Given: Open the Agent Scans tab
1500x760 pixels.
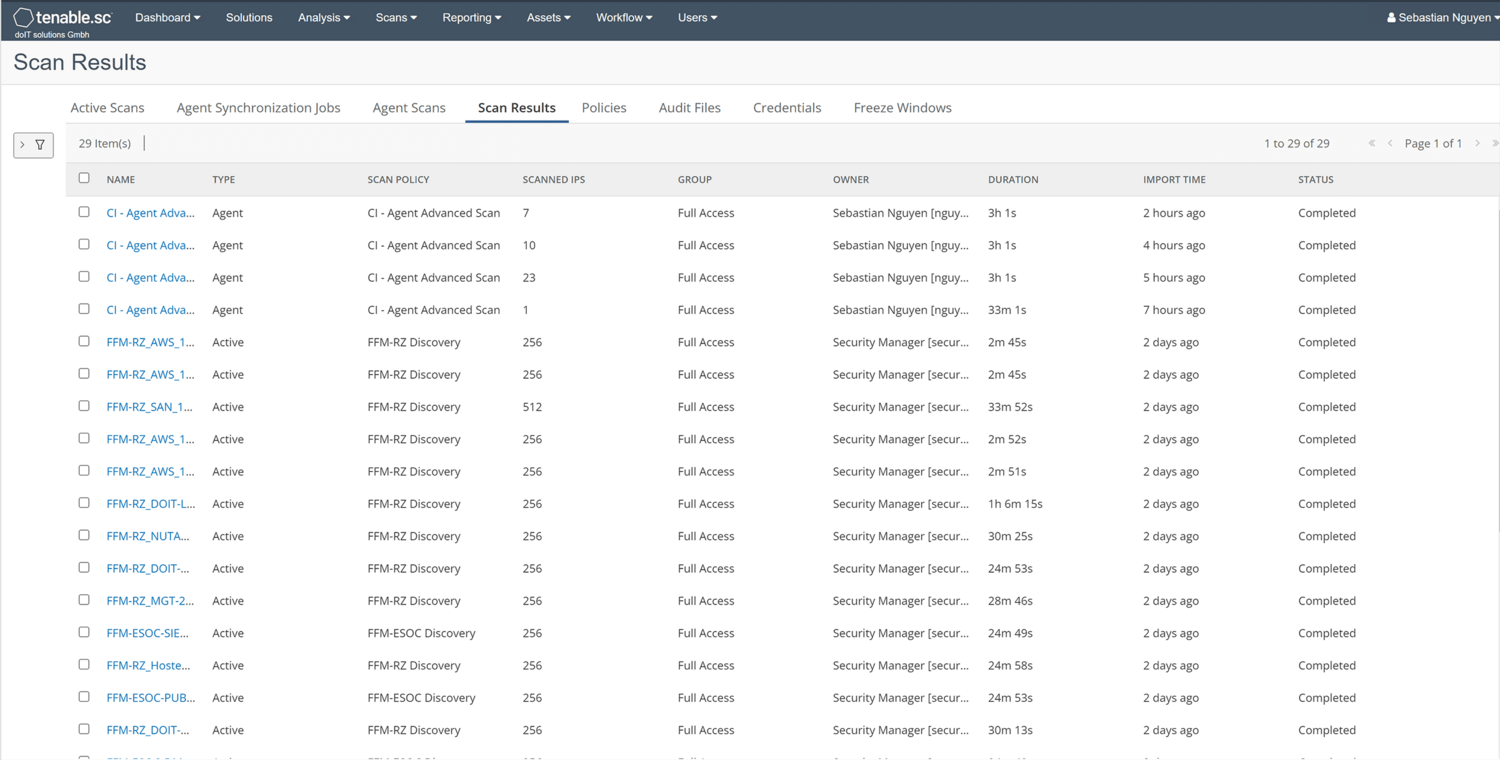Looking at the screenshot, I should coord(409,108).
